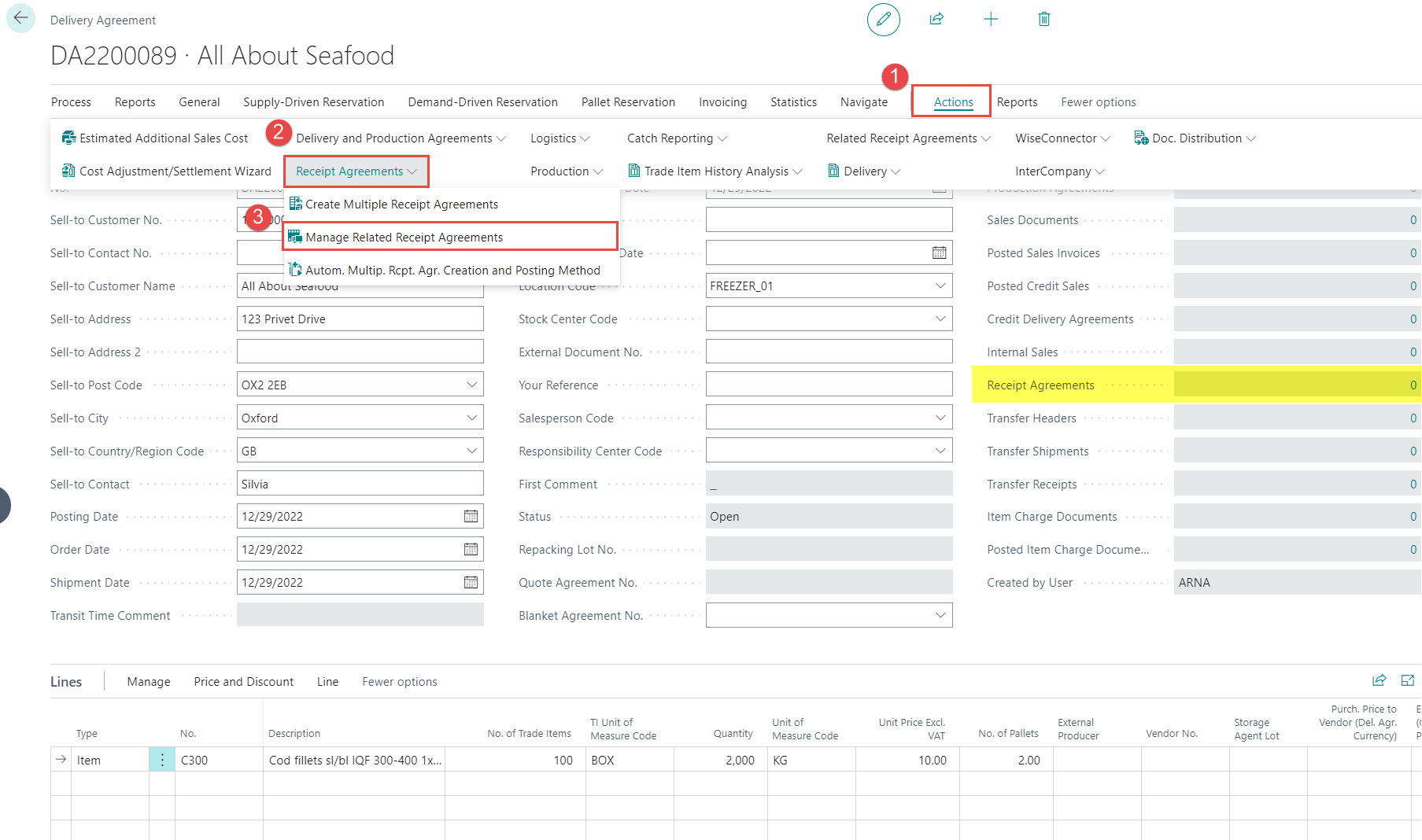Select Manage Related Receipt Agreements
The image size is (1422, 840).
click(x=404, y=238)
